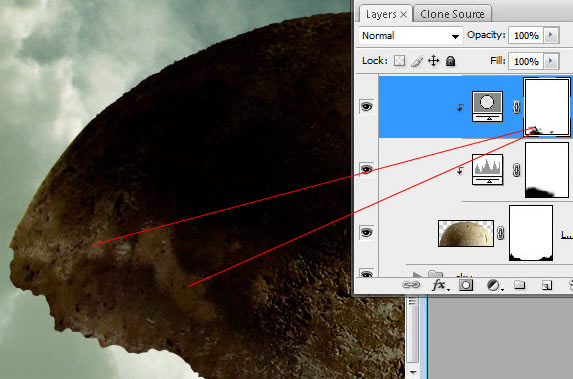Select the stone sphere layer thumbnail
The width and height of the screenshot is (573, 379).
click(x=466, y=233)
